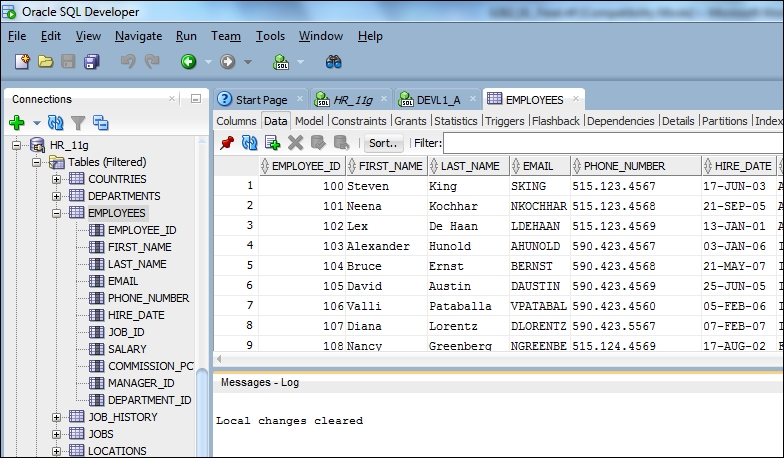784x458 pixels.
Task: Select the LOCATIONS table in tree
Action: 117,451
